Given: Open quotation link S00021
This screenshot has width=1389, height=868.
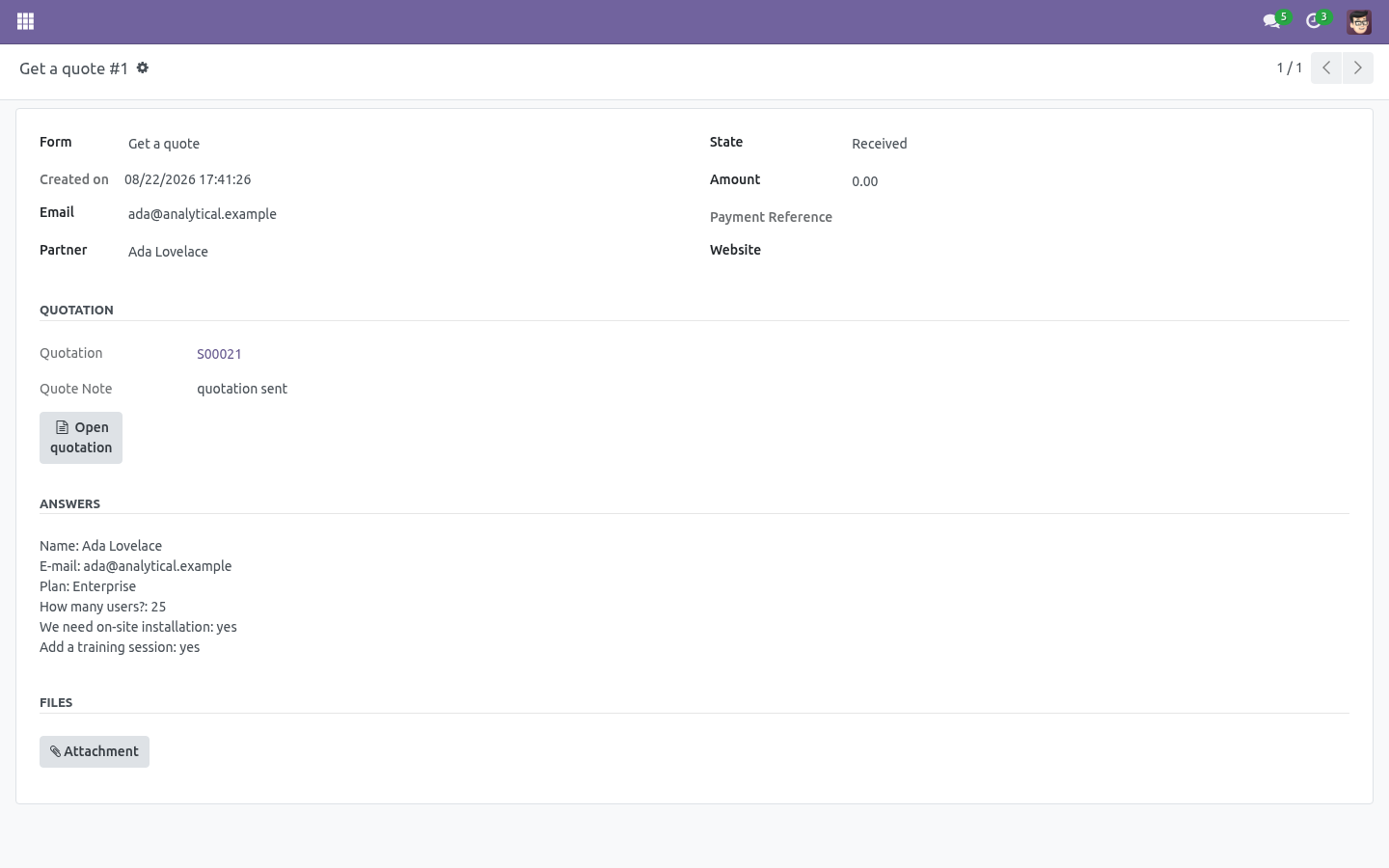Looking at the screenshot, I should tap(219, 354).
